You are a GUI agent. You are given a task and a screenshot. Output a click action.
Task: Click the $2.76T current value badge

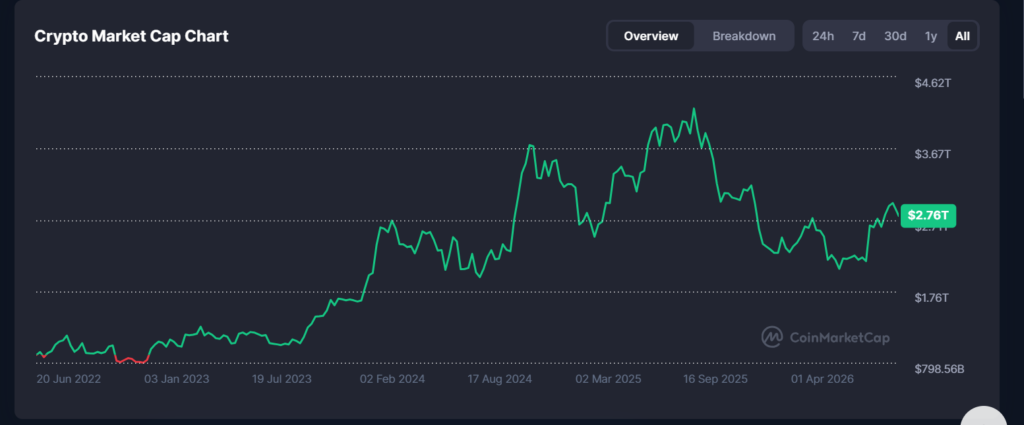click(x=928, y=215)
